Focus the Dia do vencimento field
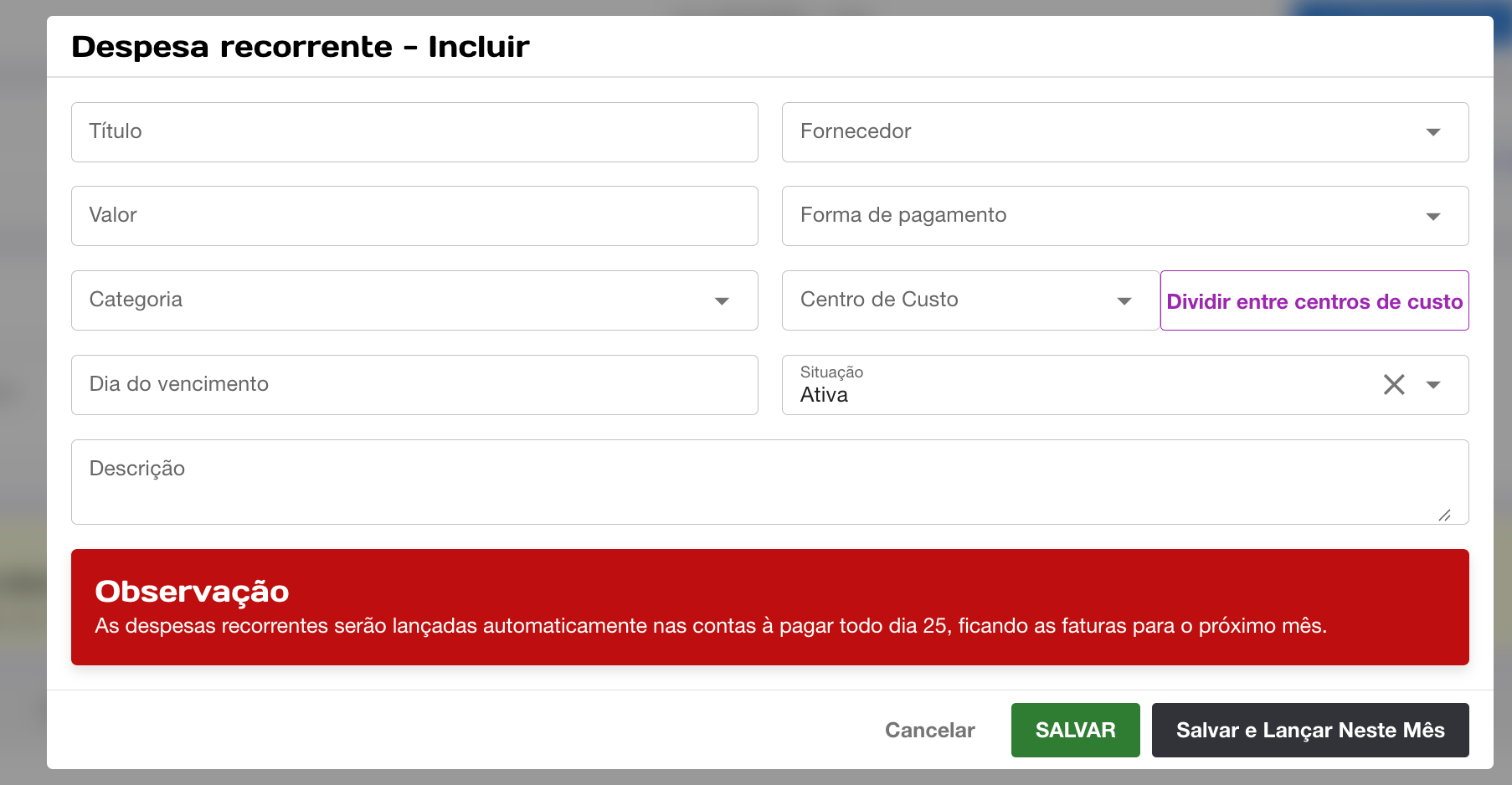 click(x=414, y=385)
